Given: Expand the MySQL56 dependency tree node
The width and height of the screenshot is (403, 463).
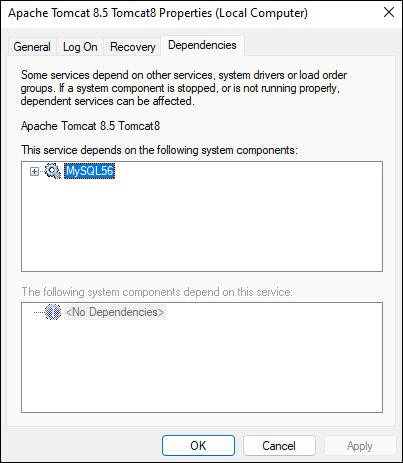Looking at the screenshot, I should pos(34,171).
